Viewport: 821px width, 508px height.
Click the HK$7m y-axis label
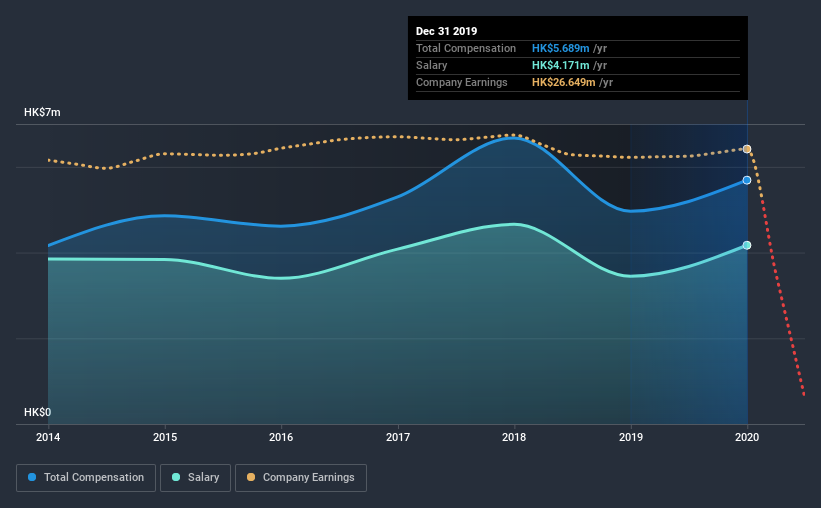coord(42,113)
